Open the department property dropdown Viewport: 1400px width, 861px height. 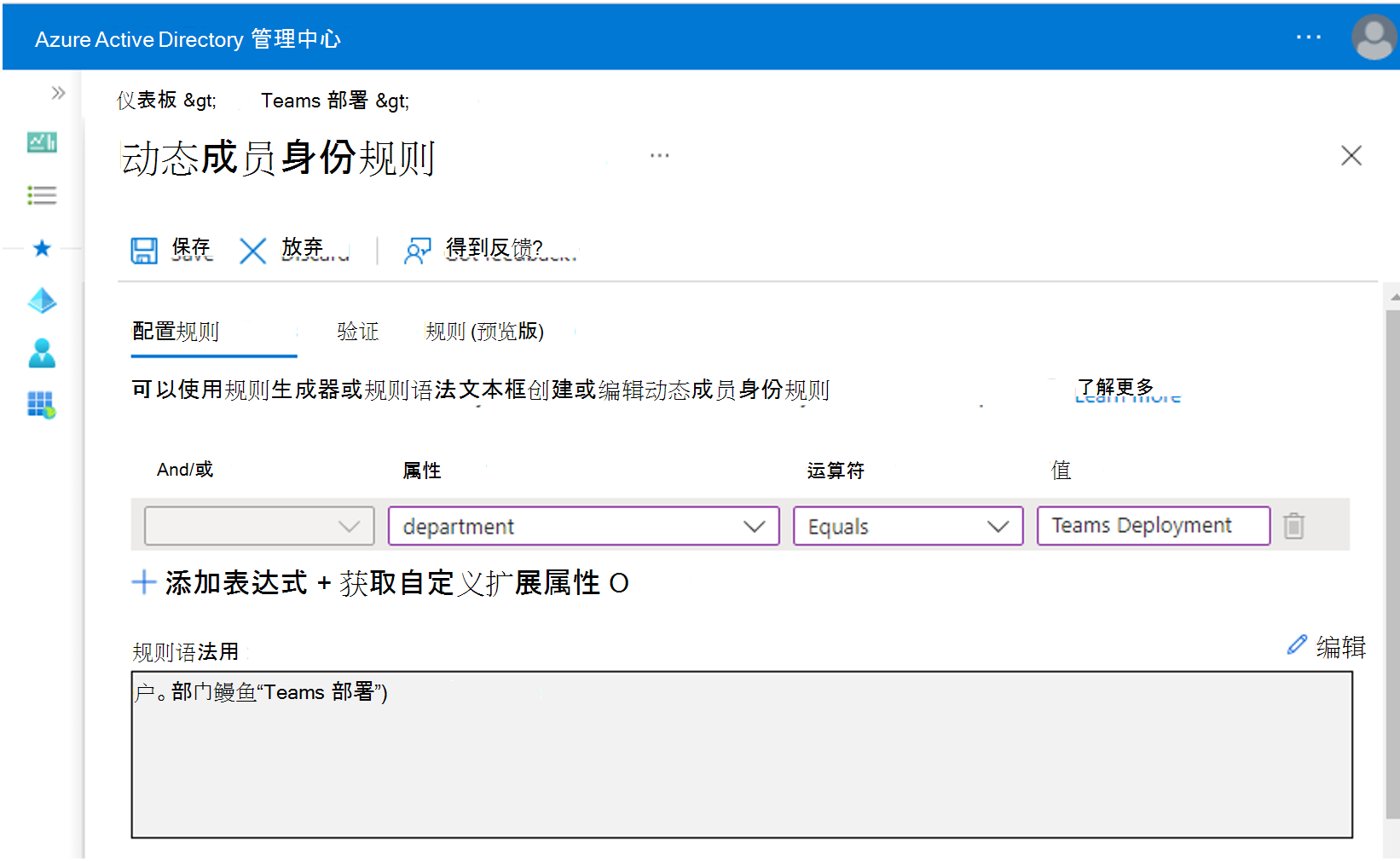click(x=583, y=526)
